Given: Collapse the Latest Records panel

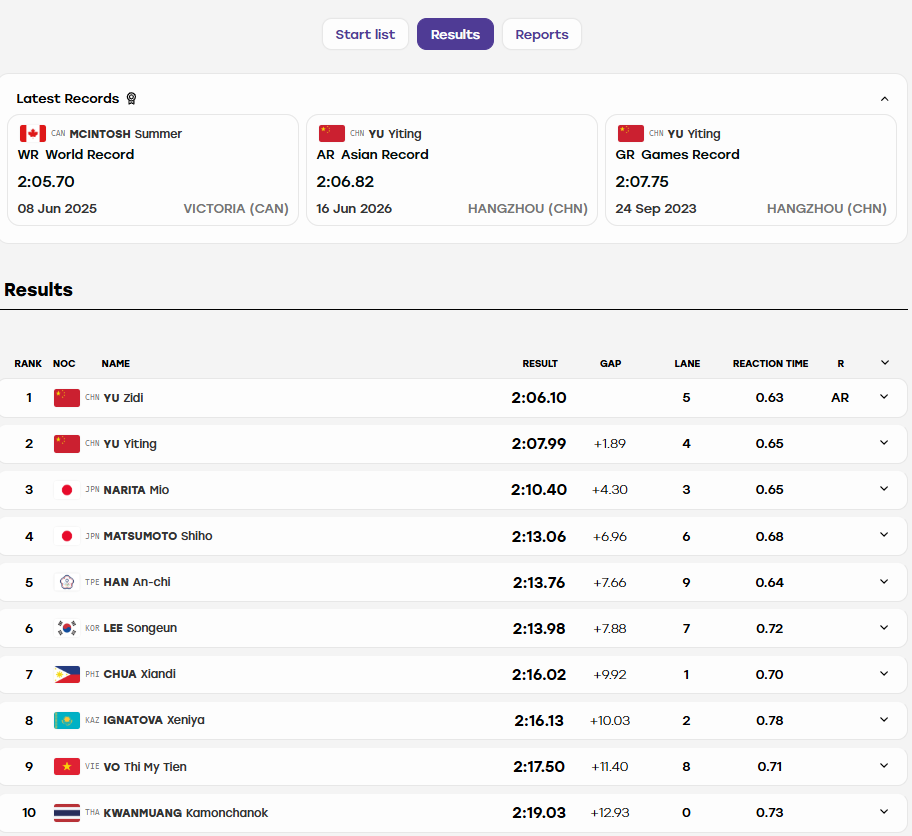Looking at the screenshot, I should 884,99.
